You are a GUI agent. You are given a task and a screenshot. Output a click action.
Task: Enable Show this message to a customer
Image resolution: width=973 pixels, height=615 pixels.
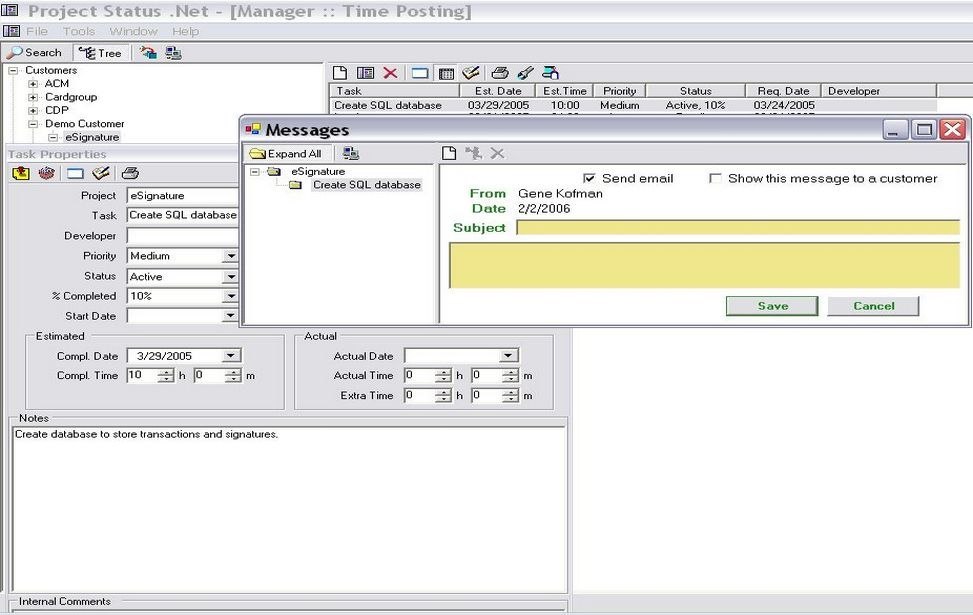pos(715,178)
